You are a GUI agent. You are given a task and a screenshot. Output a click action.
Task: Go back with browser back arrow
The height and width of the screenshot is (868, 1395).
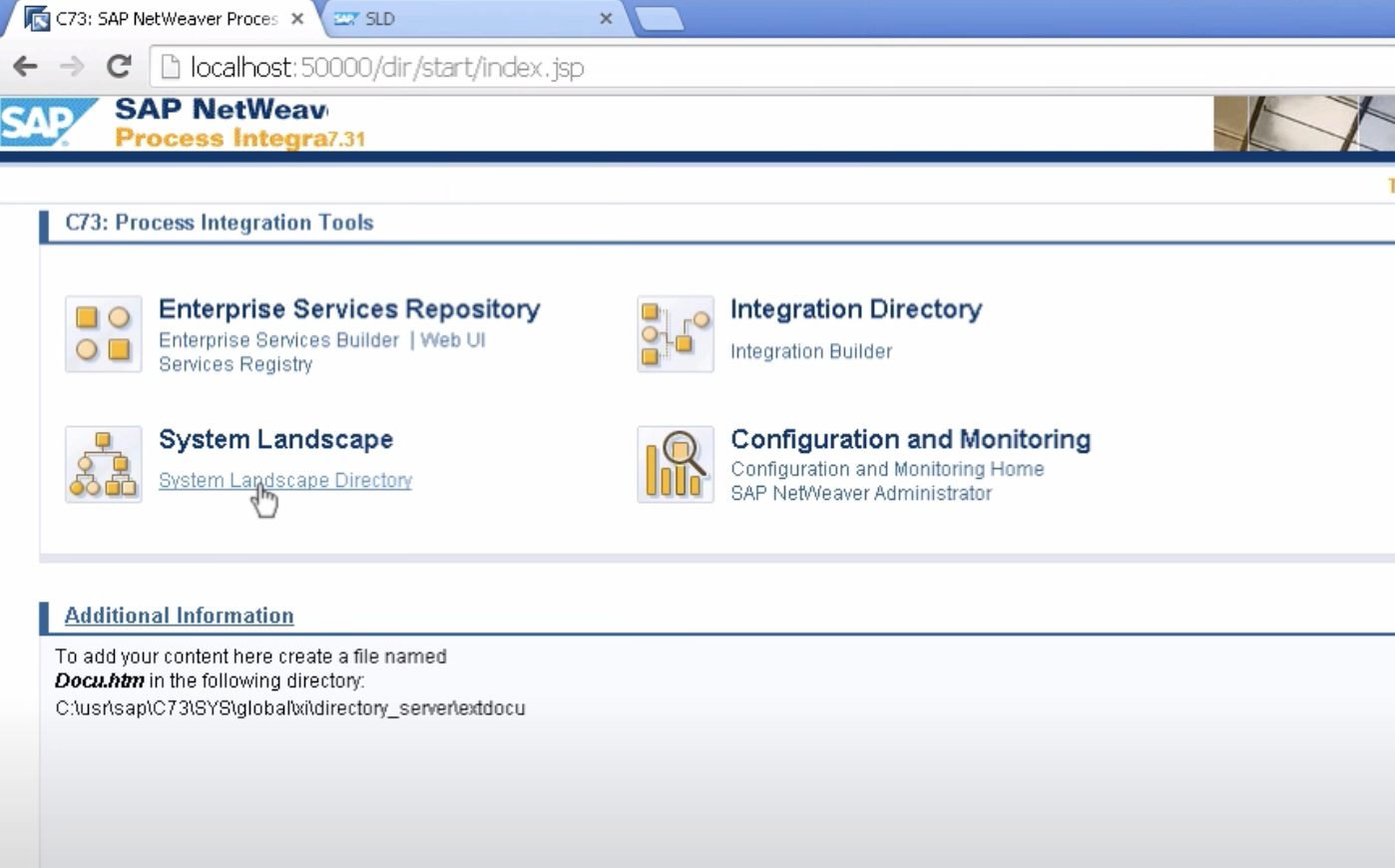(x=25, y=67)
